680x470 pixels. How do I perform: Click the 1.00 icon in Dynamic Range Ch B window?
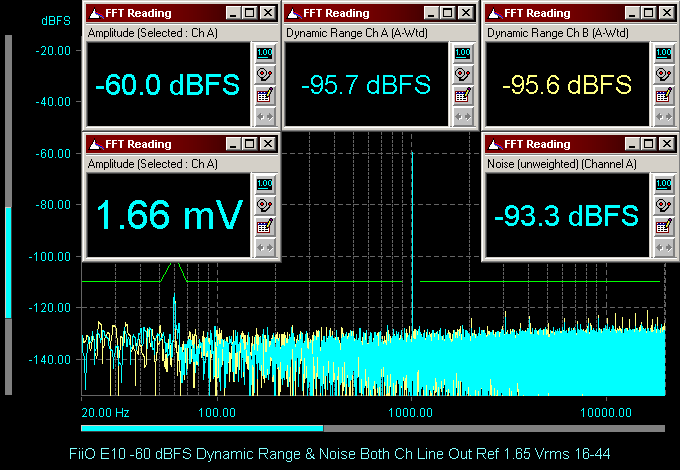coord(664,53)
